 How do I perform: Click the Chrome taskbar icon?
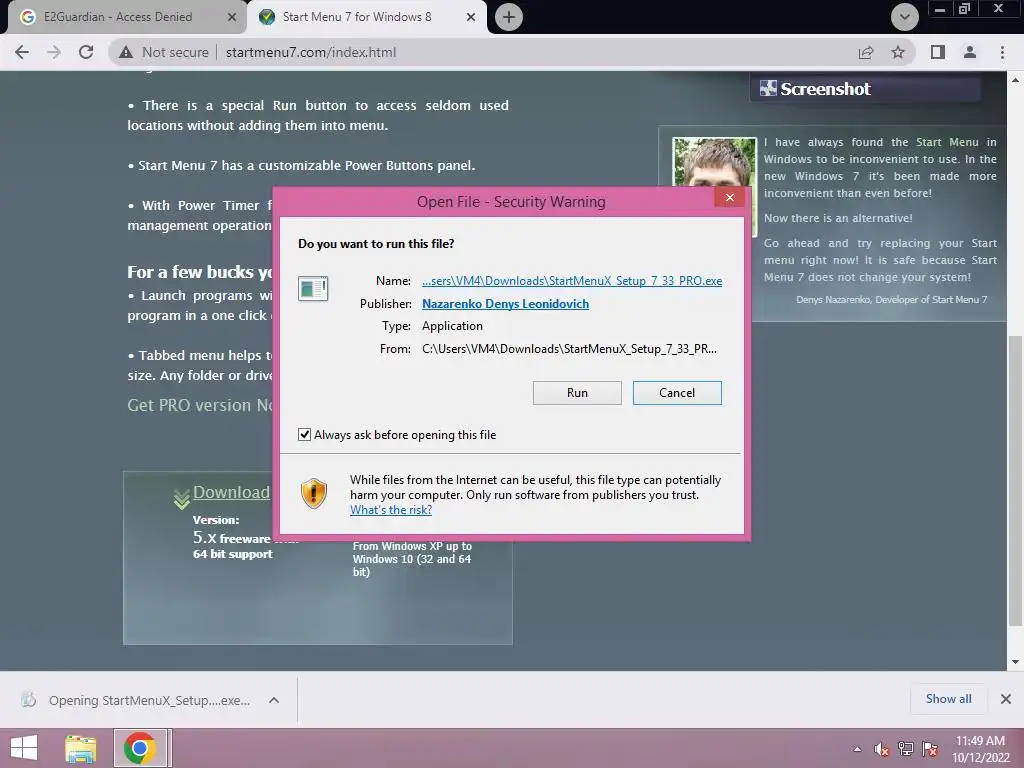tap(139, 748)
